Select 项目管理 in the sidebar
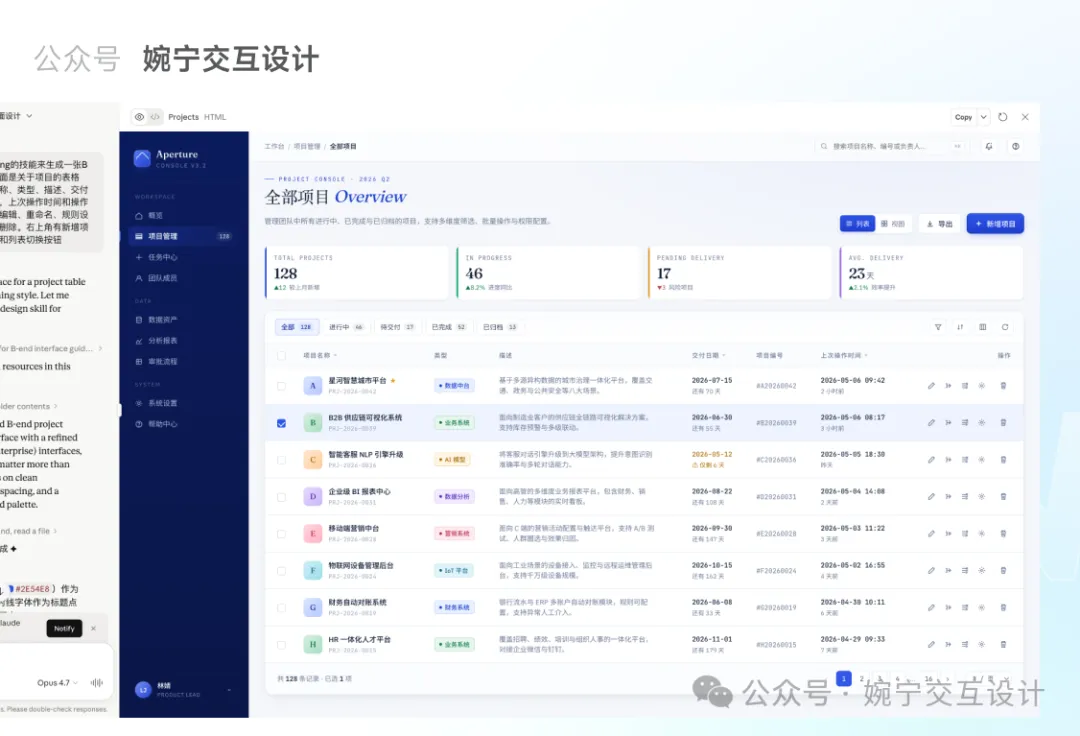The image size is (1080, 736). tap(184, 236)
